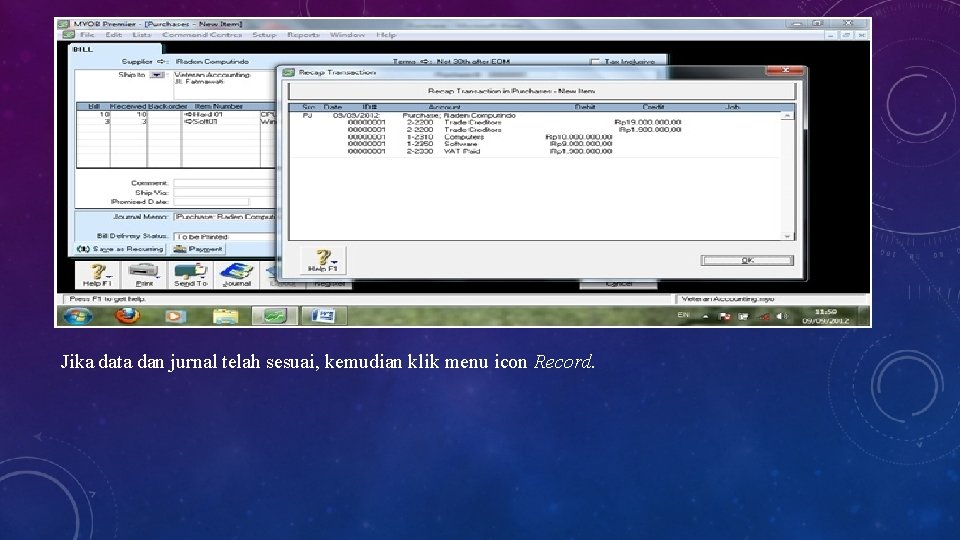Click the Journal Memo field
This screenshot has width=960, height=540.
pyautogui.click(x=225, y=217)
